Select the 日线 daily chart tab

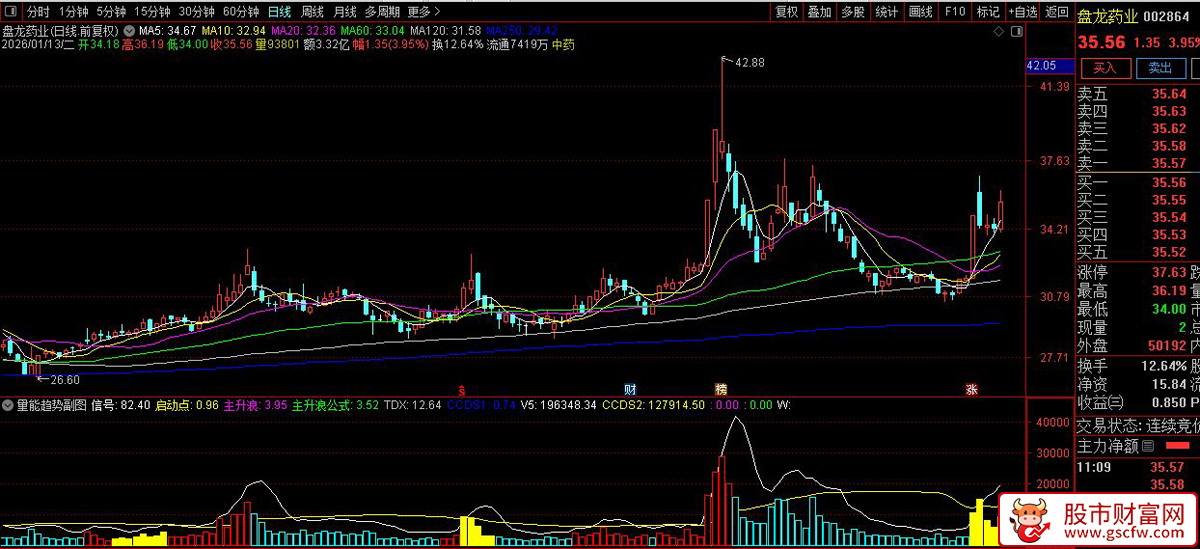(x=280, y=12)
